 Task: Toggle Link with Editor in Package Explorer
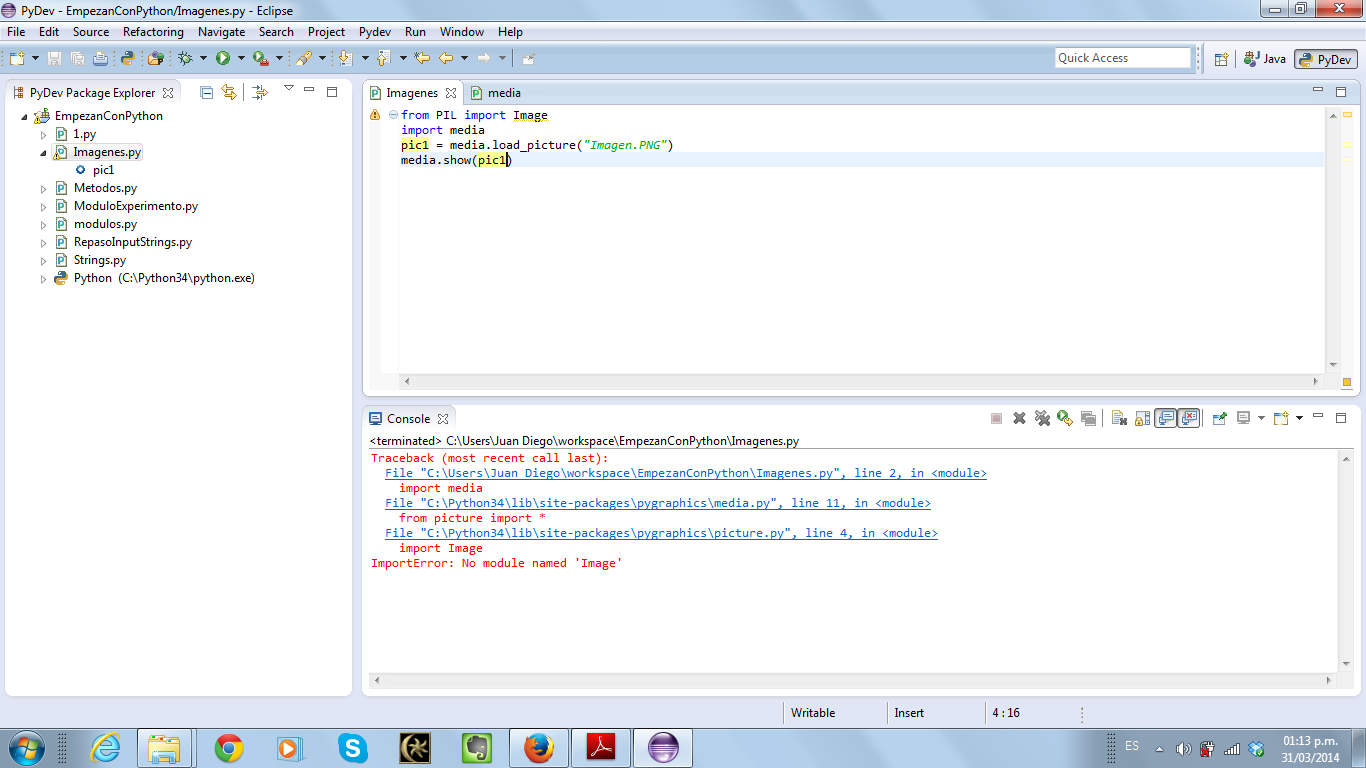tap(229, 93)
